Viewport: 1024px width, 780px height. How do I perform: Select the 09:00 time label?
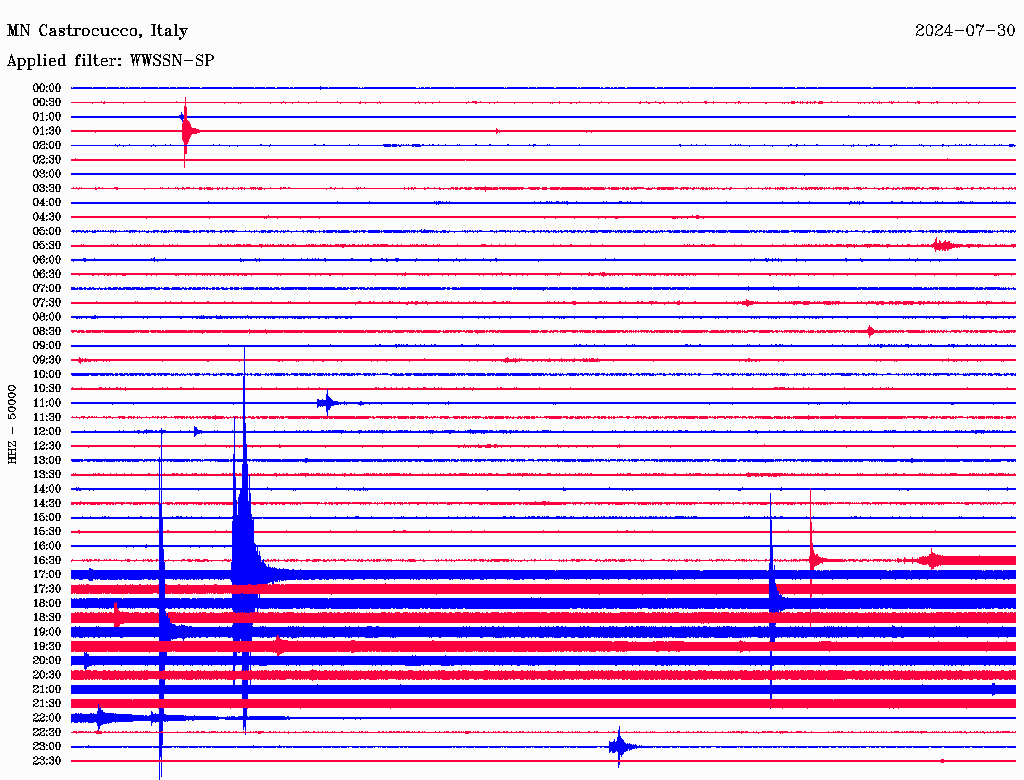(x=46, y=346)
